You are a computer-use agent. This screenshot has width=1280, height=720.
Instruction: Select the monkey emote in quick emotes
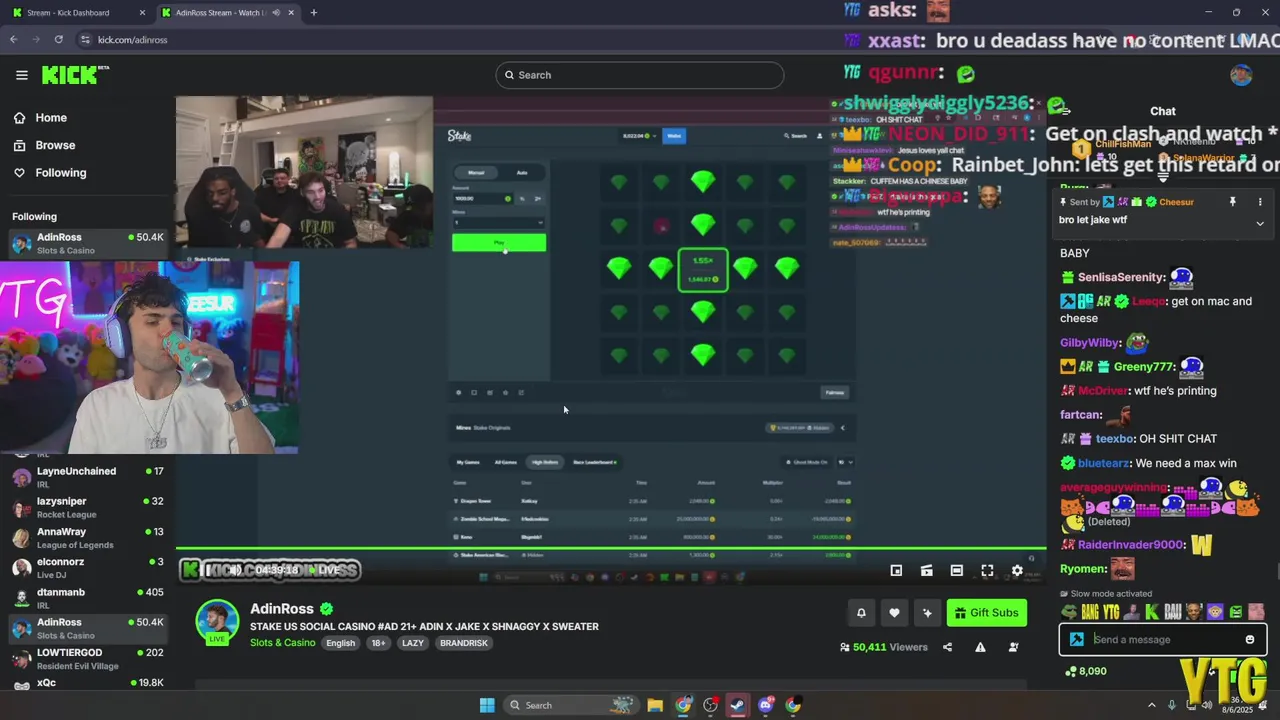tap(1215, 612)
